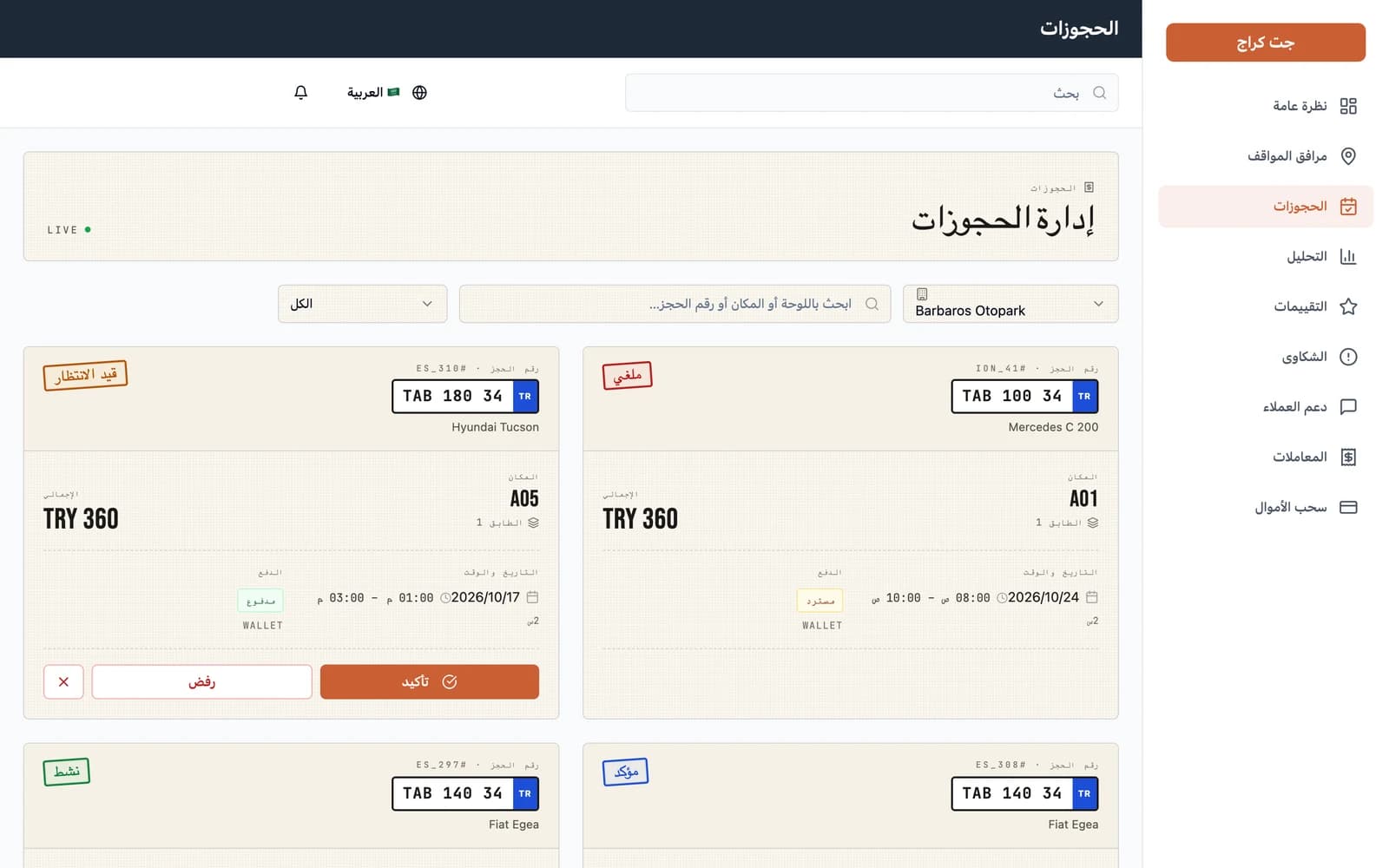This screenshot has width=1389, height=868.
Task: Click the سحب الأموال card icon
Action: pyautogui.click(x=1348, y=507)
